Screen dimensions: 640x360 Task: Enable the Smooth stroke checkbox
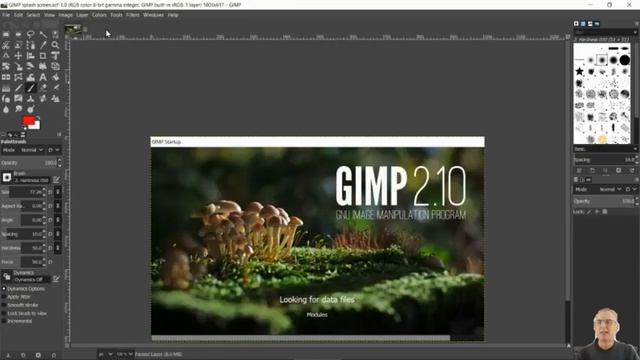click(4, 305)
